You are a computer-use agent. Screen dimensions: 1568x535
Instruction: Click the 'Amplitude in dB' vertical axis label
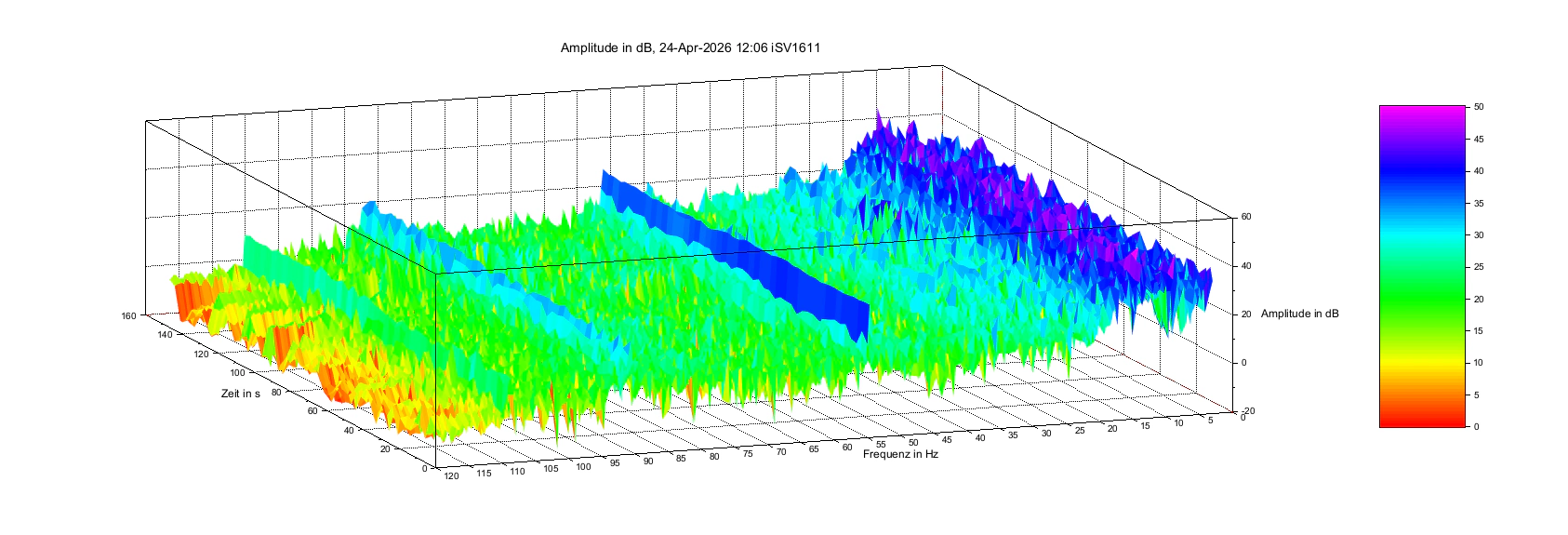coord(1299,314)
